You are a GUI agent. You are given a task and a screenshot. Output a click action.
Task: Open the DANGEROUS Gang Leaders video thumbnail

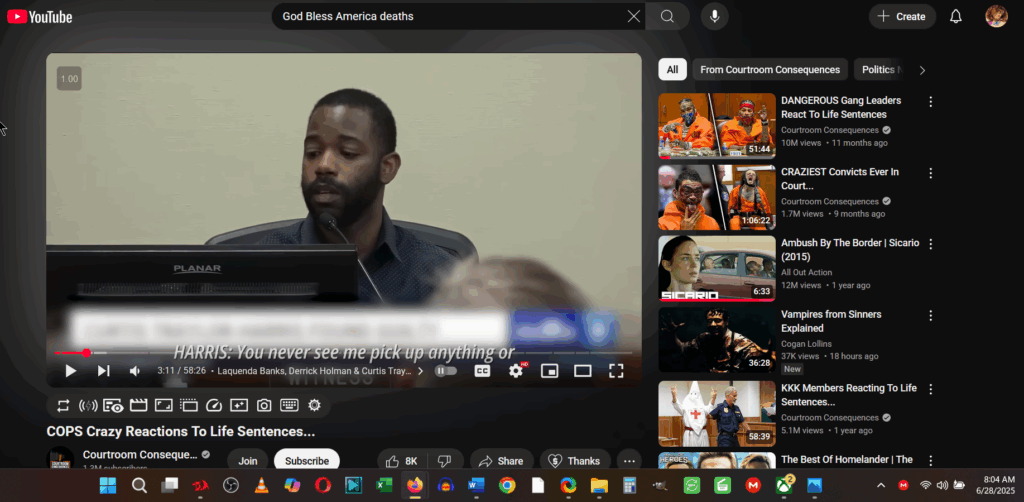717,126
